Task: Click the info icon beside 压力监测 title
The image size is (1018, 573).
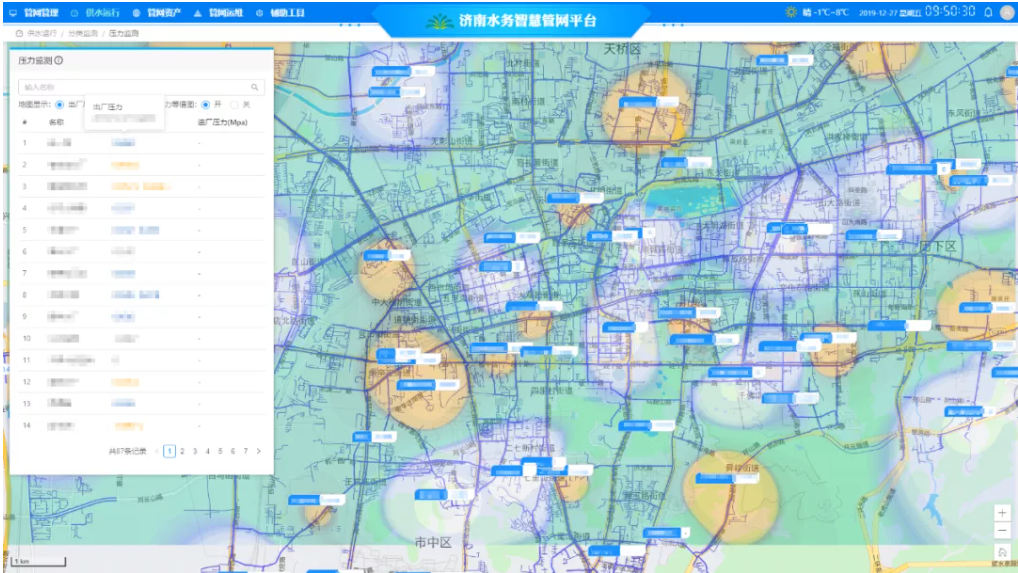Action: 58,60
